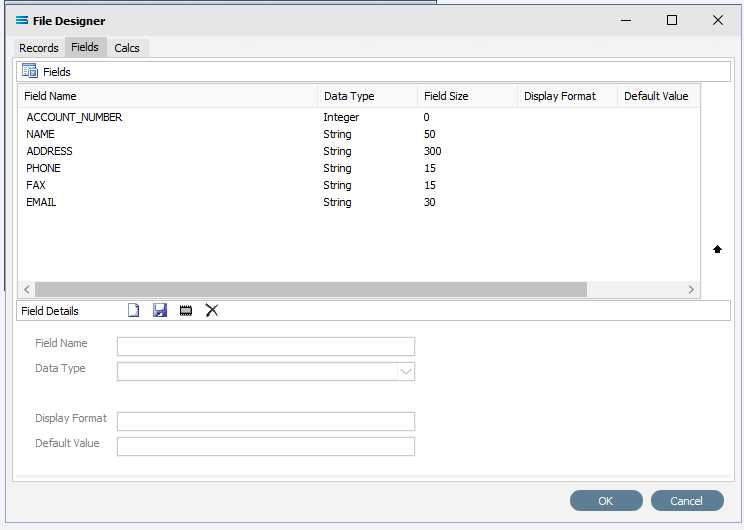This screenshot has height=530, width=744.
Task: Click the Field Name input box
Action: (266, 346)
